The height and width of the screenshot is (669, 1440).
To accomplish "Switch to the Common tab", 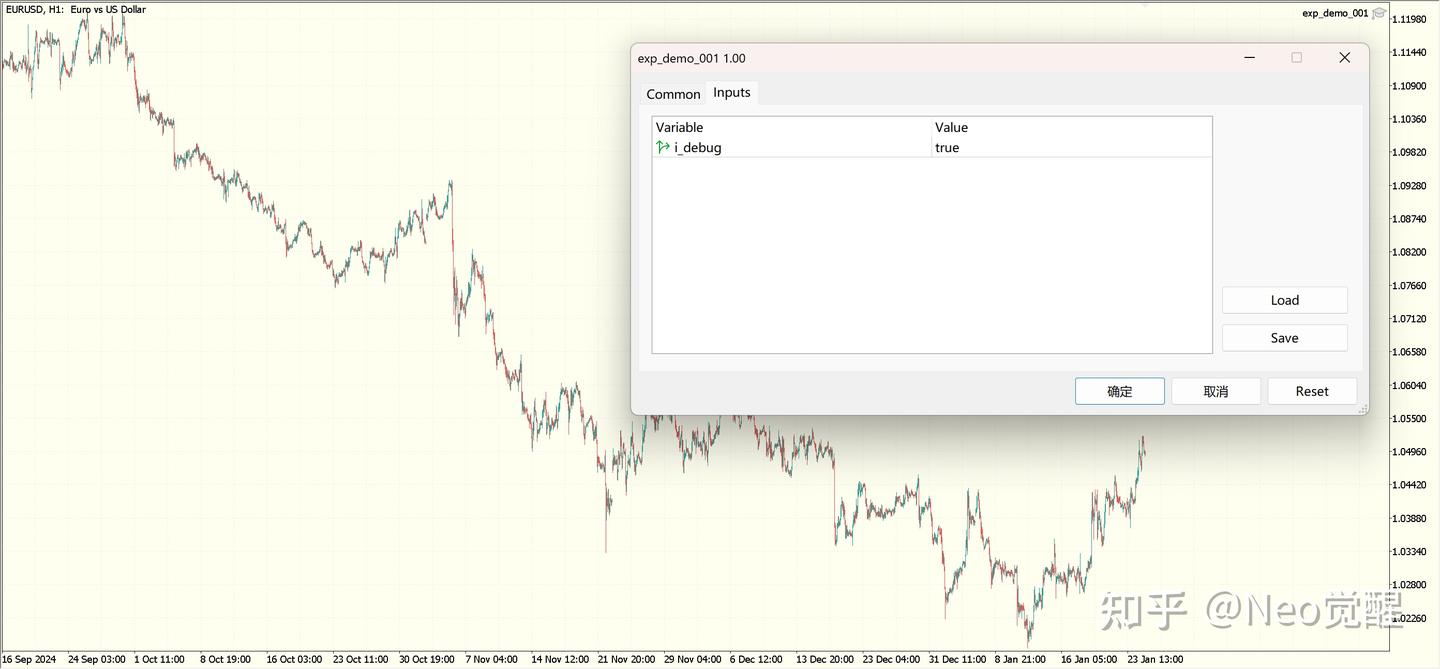I will pyautogui.click(x=673, y=94).
